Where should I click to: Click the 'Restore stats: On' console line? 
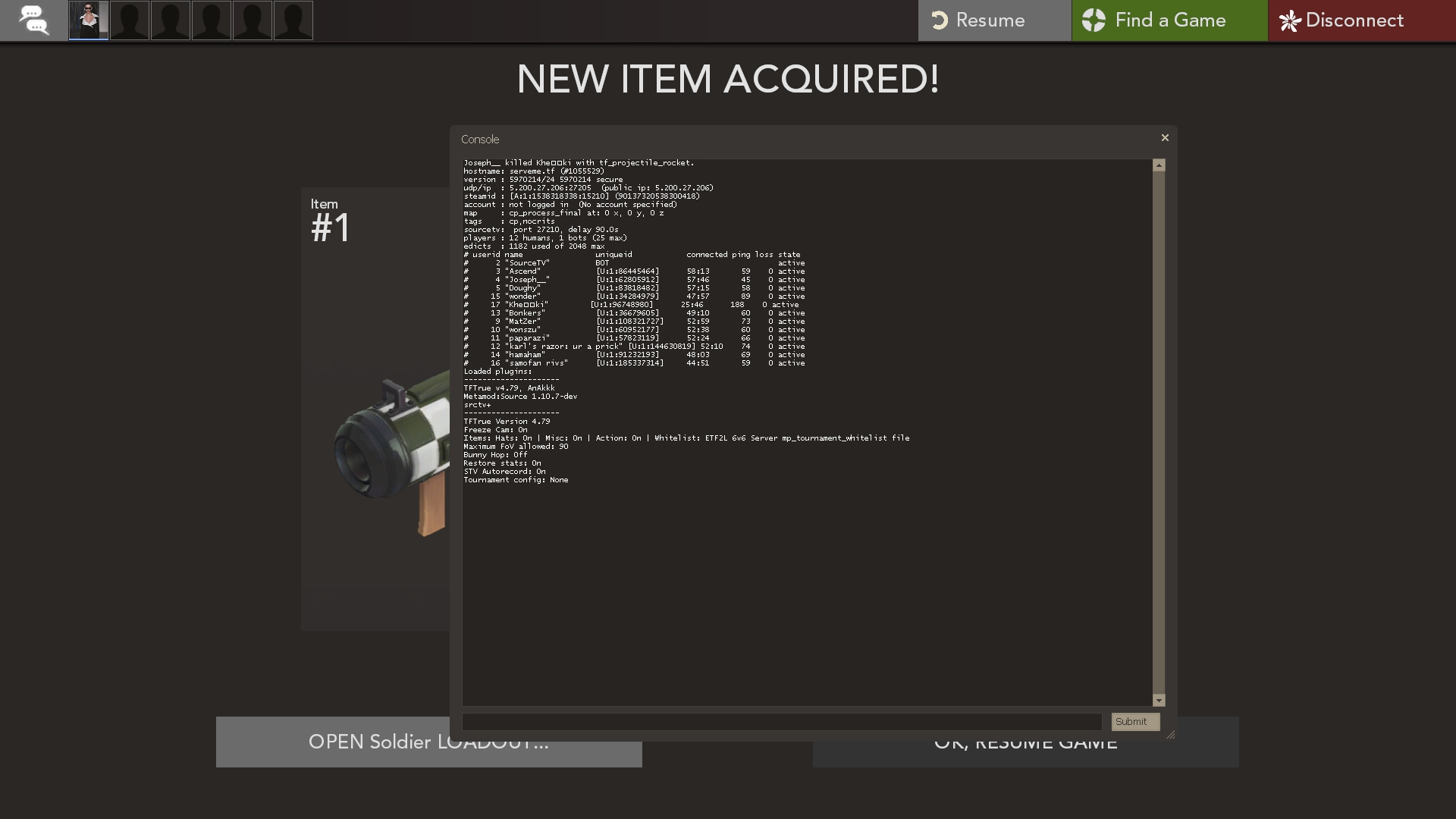[502, 463]
